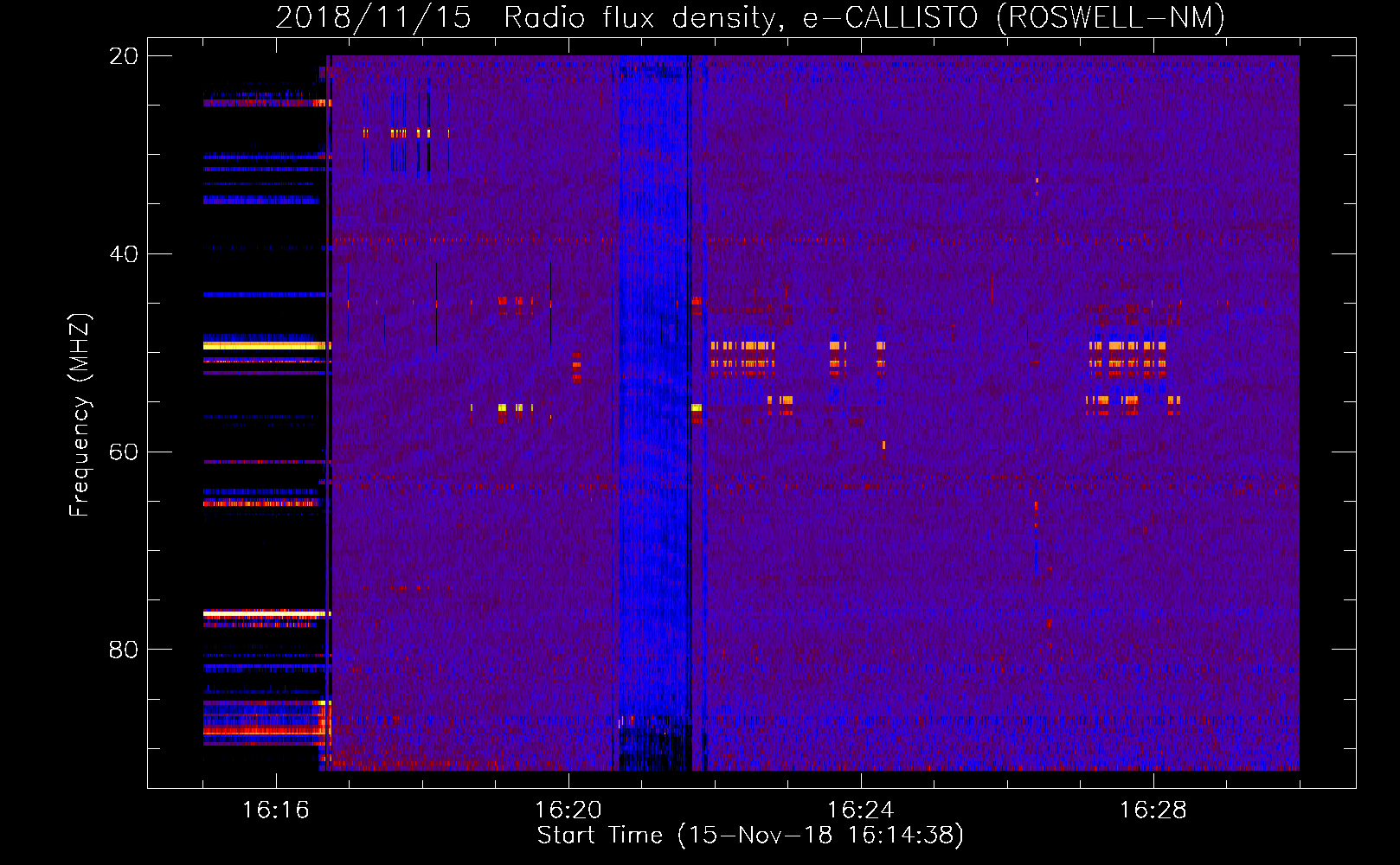Click the 16:24 time tick label

860,811
